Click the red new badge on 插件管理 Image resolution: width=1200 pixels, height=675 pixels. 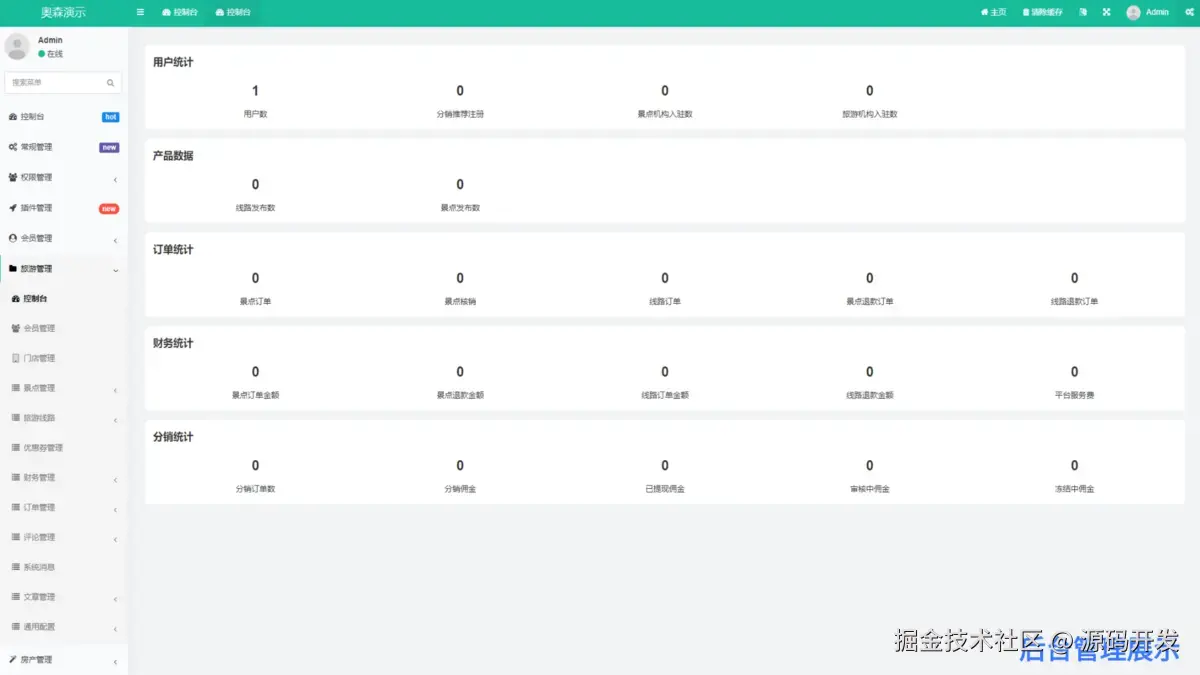109,208
